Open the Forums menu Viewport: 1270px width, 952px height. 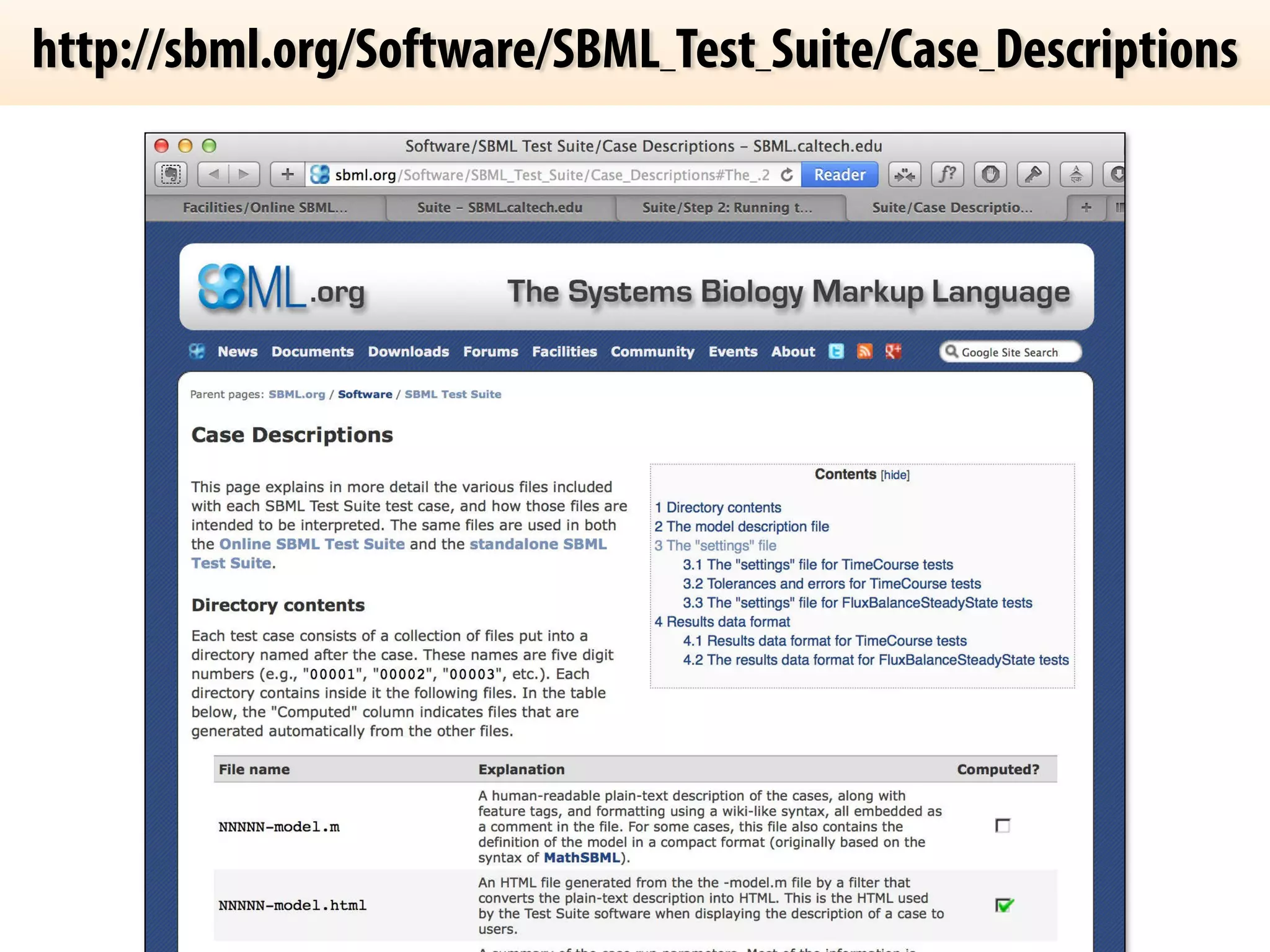coord(491,351)
